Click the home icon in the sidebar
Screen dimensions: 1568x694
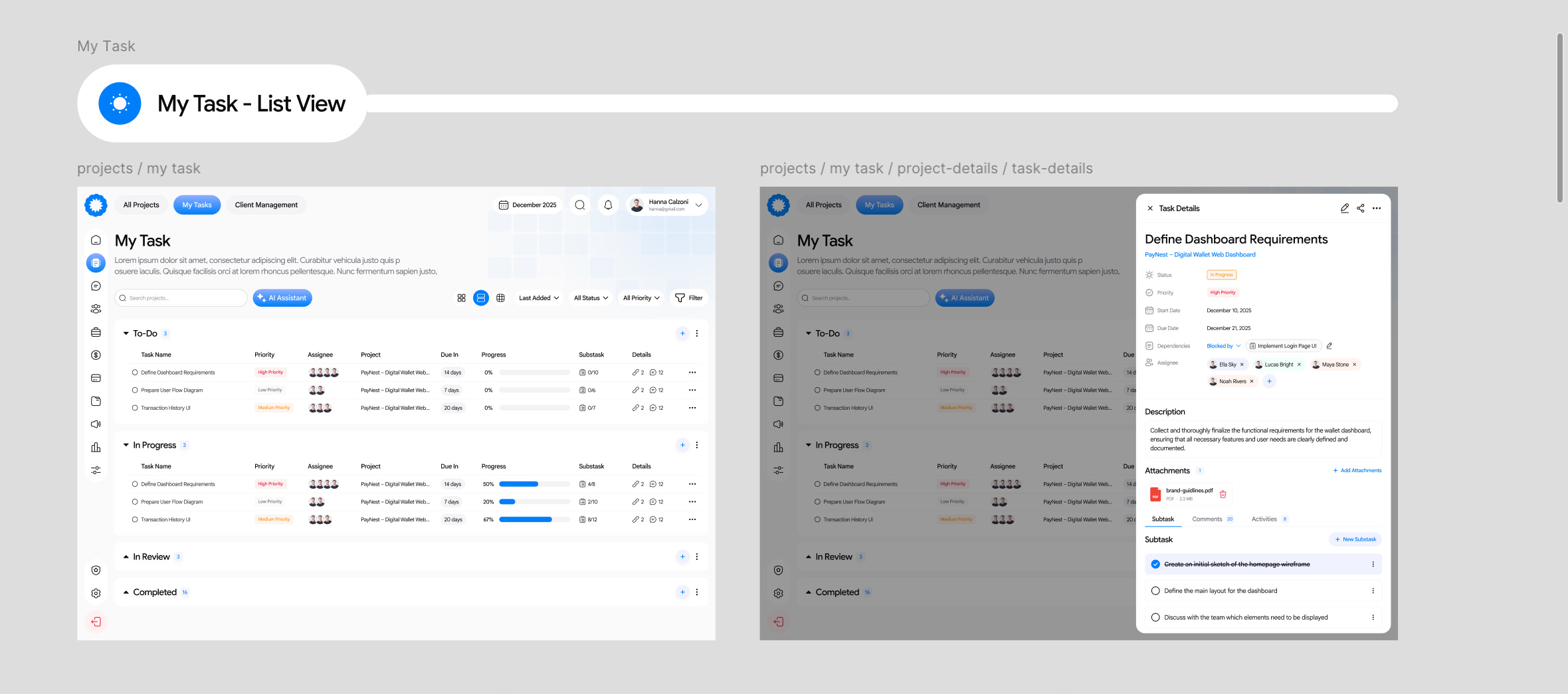point(95,239)
